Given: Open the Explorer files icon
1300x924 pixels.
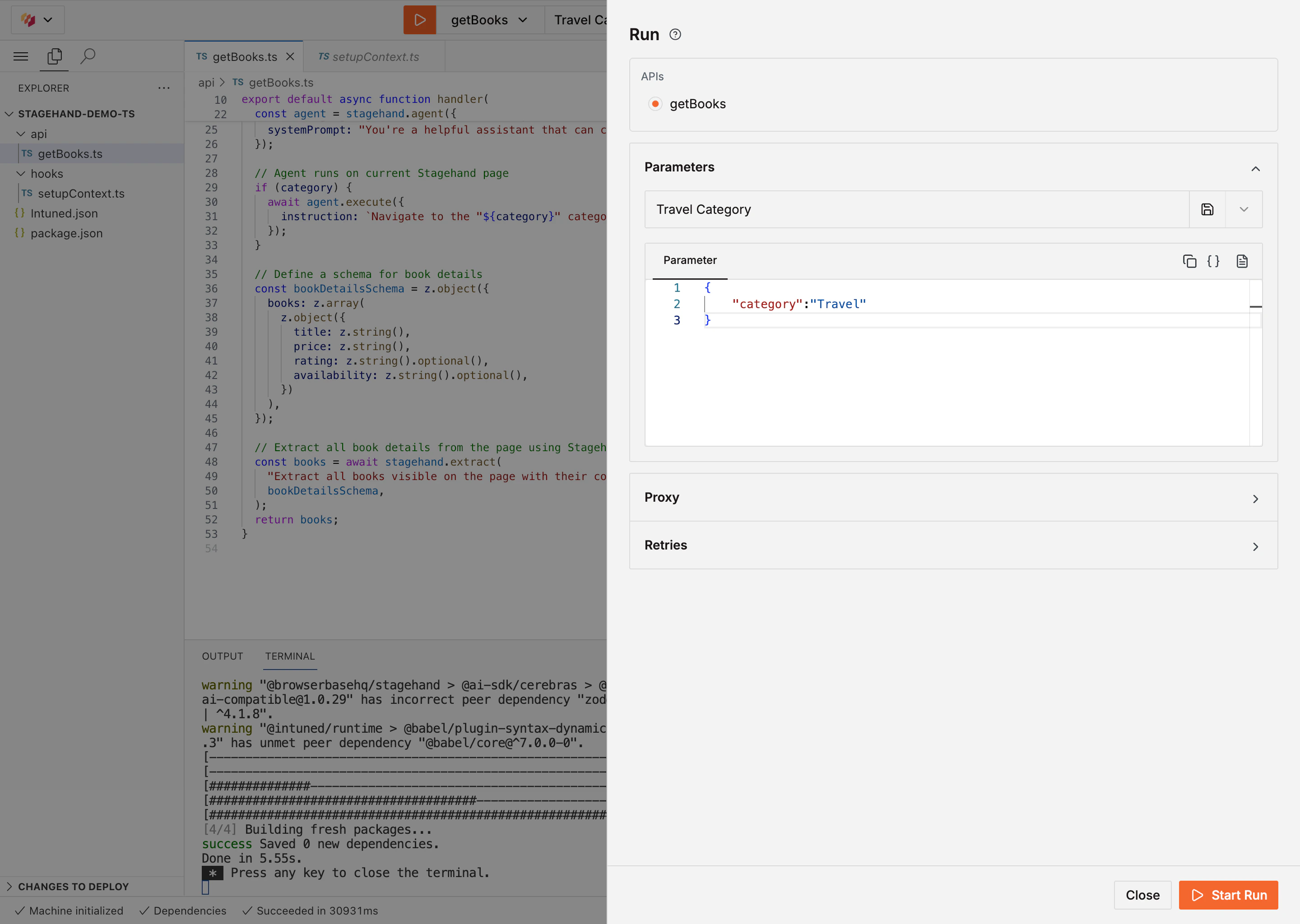Looking at the screenshot, I should [x=55, y=56].
